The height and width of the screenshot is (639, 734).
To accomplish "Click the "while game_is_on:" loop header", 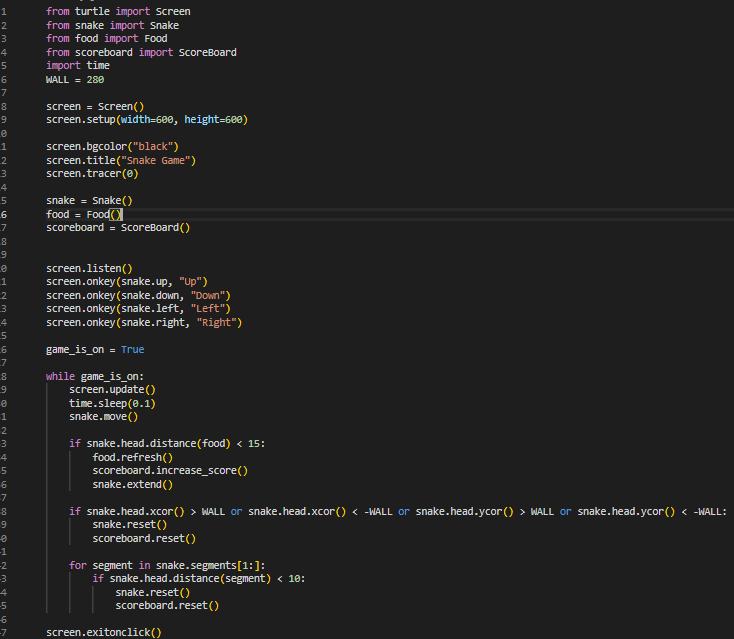I will pyautogui.click(x=95, y=376).
